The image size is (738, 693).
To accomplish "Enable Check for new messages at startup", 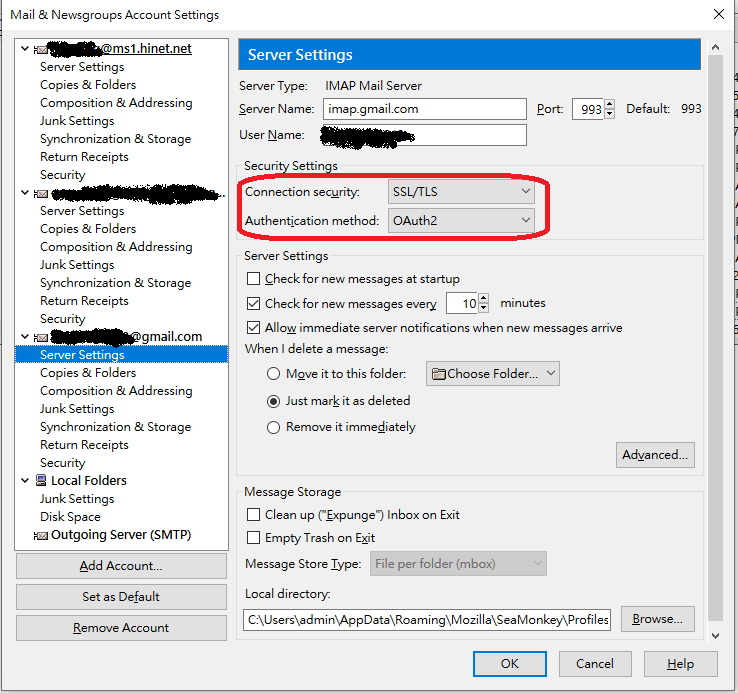I will pyautogui.click(x=253, y=279).
